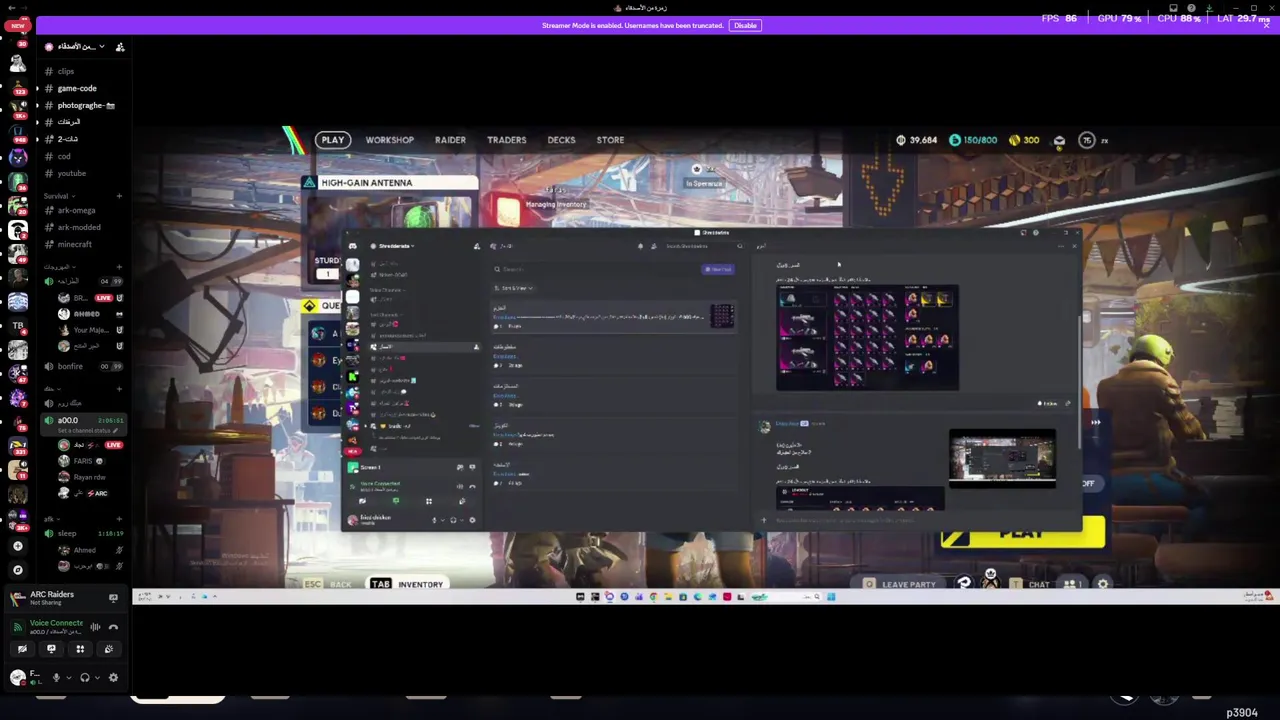This screenshot has height=720, width=1280.
Task: Click the game settings gear at bottom right
Action: pyautogui.click(x=1103, y=584)
